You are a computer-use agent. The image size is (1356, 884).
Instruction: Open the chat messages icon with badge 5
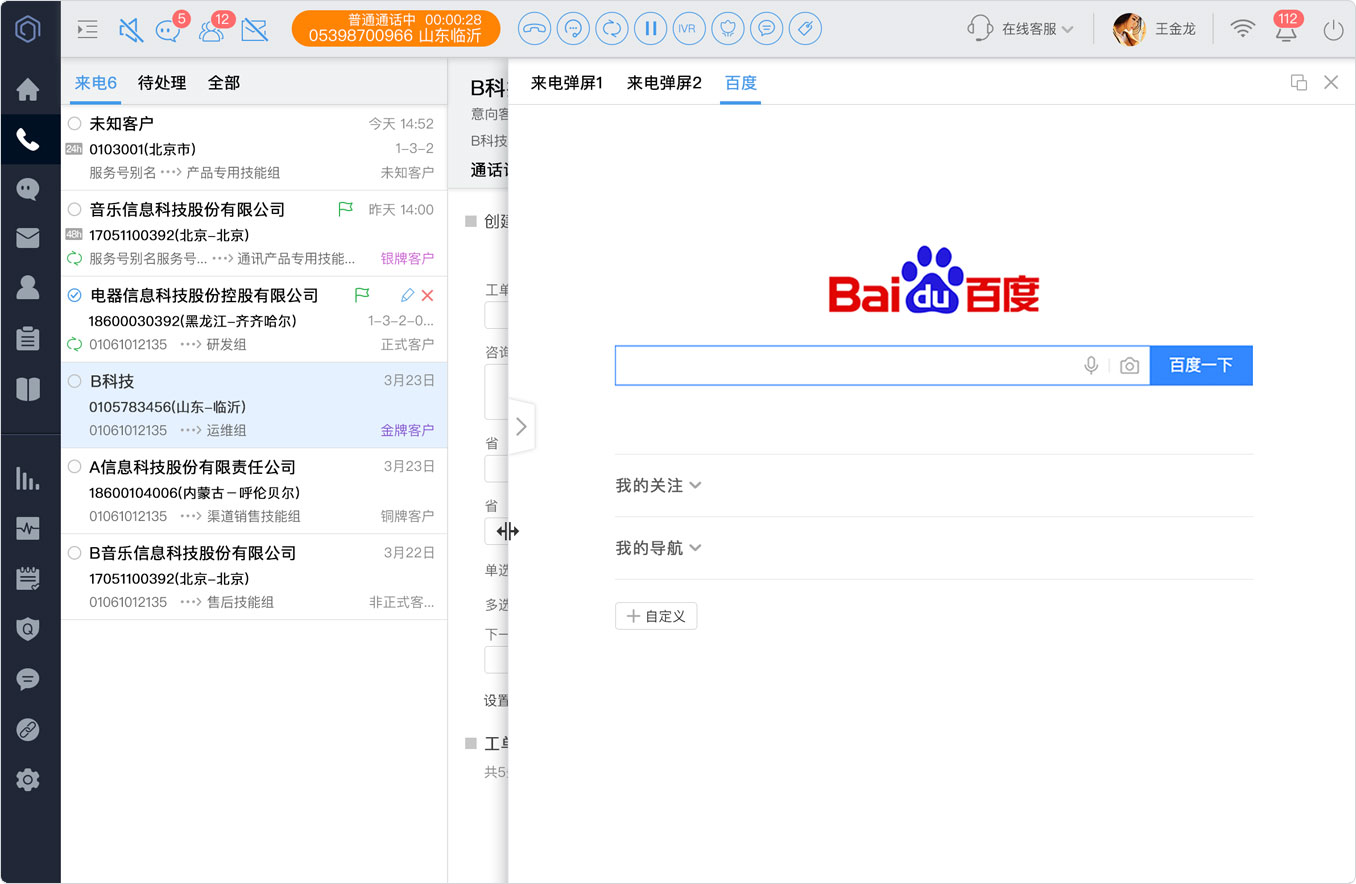(170, 28)
